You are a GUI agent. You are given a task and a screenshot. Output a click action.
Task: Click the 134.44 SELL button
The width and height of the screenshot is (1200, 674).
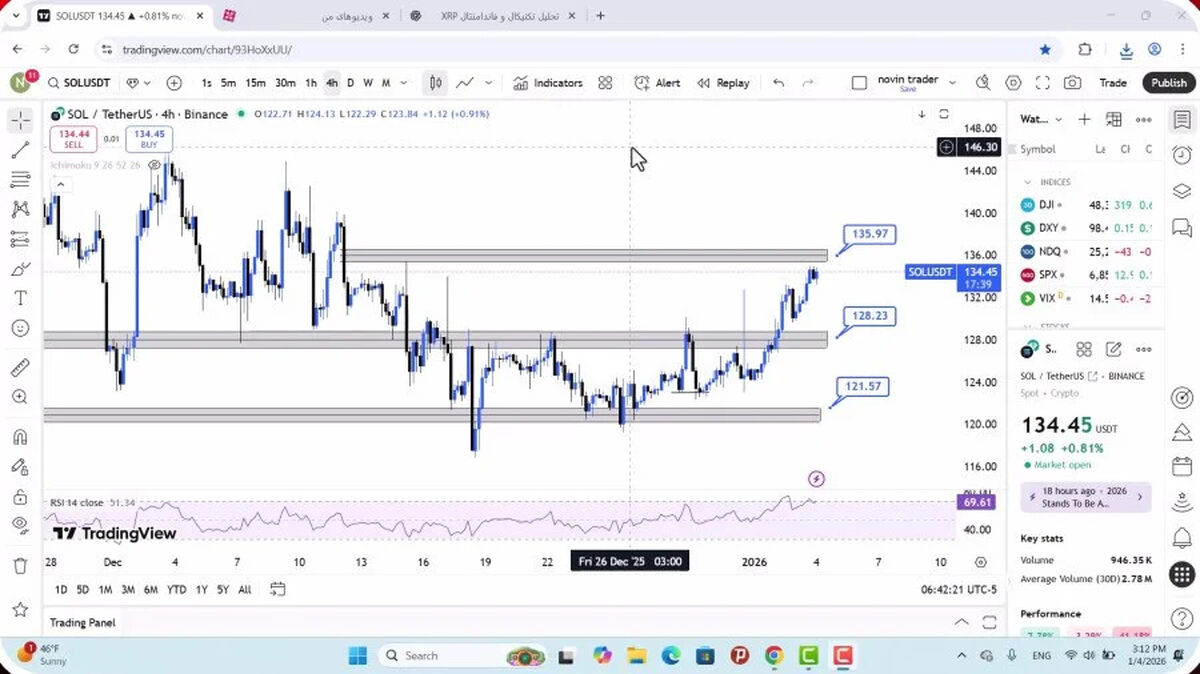[x=74, y=139]
